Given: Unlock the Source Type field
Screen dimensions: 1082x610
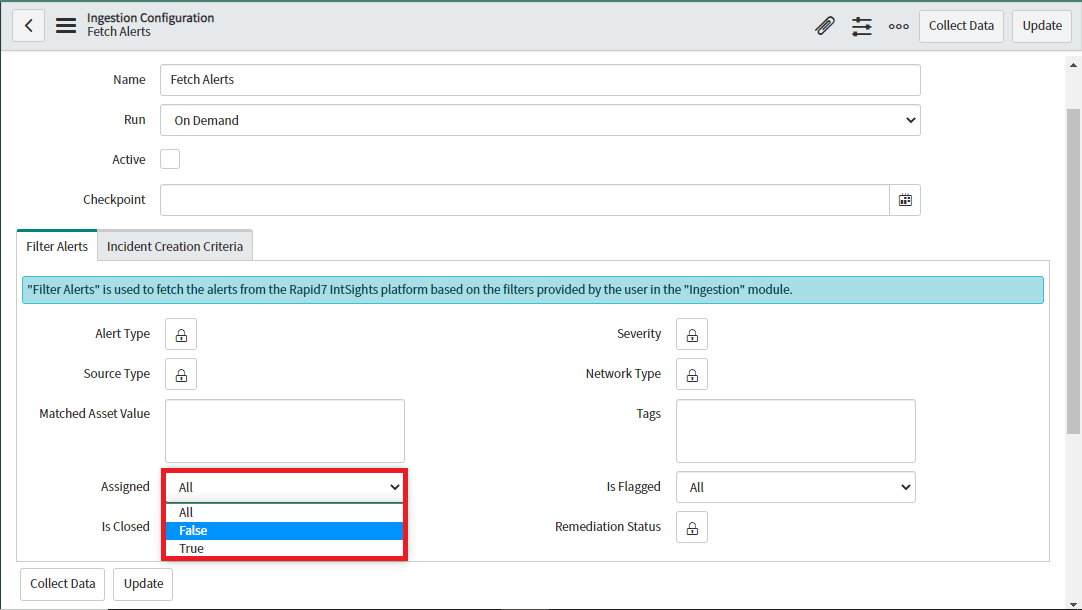Looking at the screenshot, I should [x=181, y=374].
